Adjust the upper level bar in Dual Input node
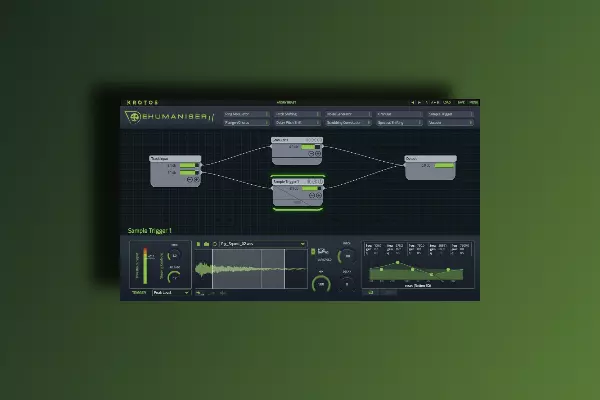This screenshot has height=400, width=600. tap(189, 165)
